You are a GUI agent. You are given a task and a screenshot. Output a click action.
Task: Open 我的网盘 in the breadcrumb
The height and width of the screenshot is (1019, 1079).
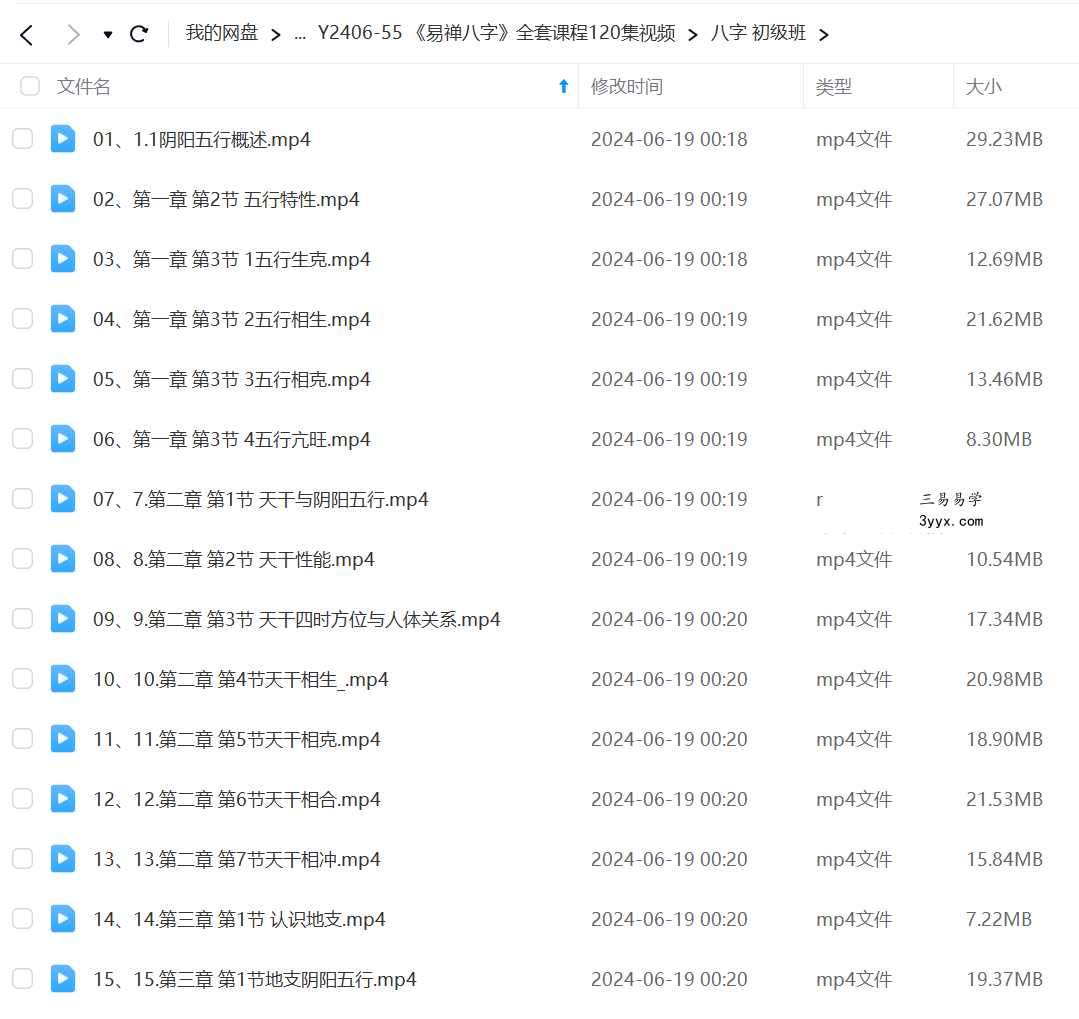[x=222, y=33]
